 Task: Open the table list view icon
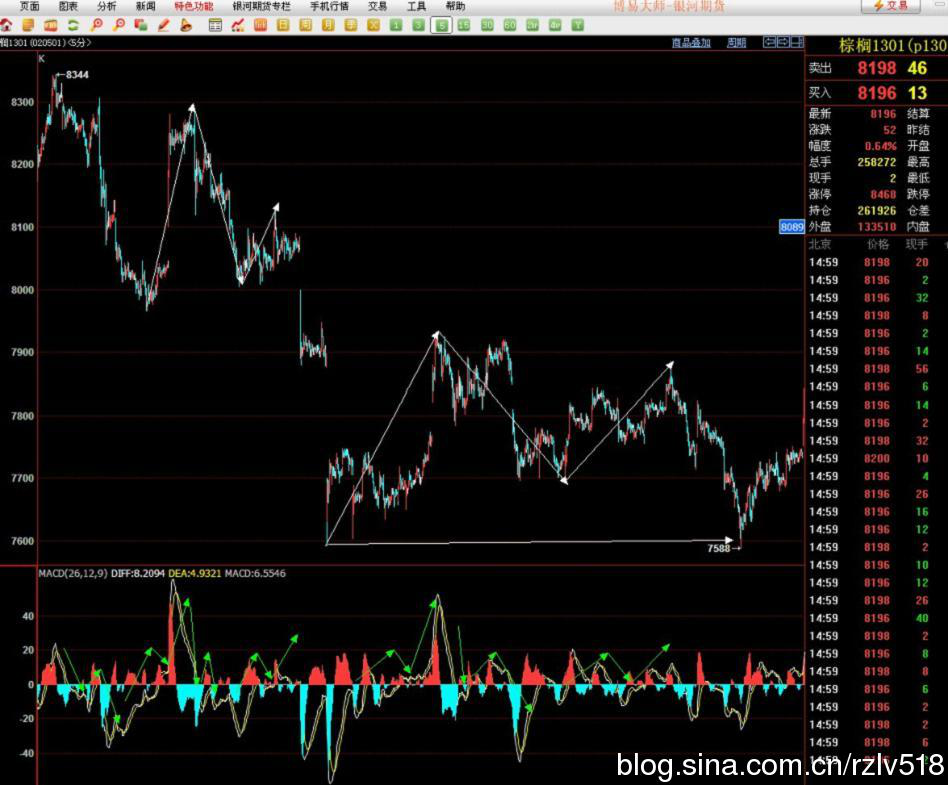[215, 25]
